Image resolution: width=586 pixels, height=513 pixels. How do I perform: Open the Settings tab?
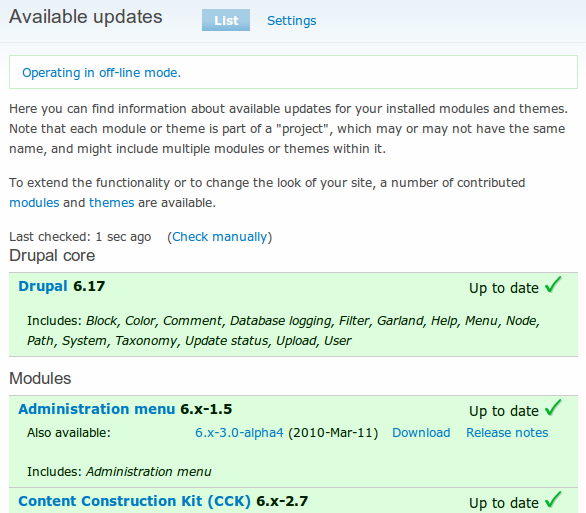[292, 21]
